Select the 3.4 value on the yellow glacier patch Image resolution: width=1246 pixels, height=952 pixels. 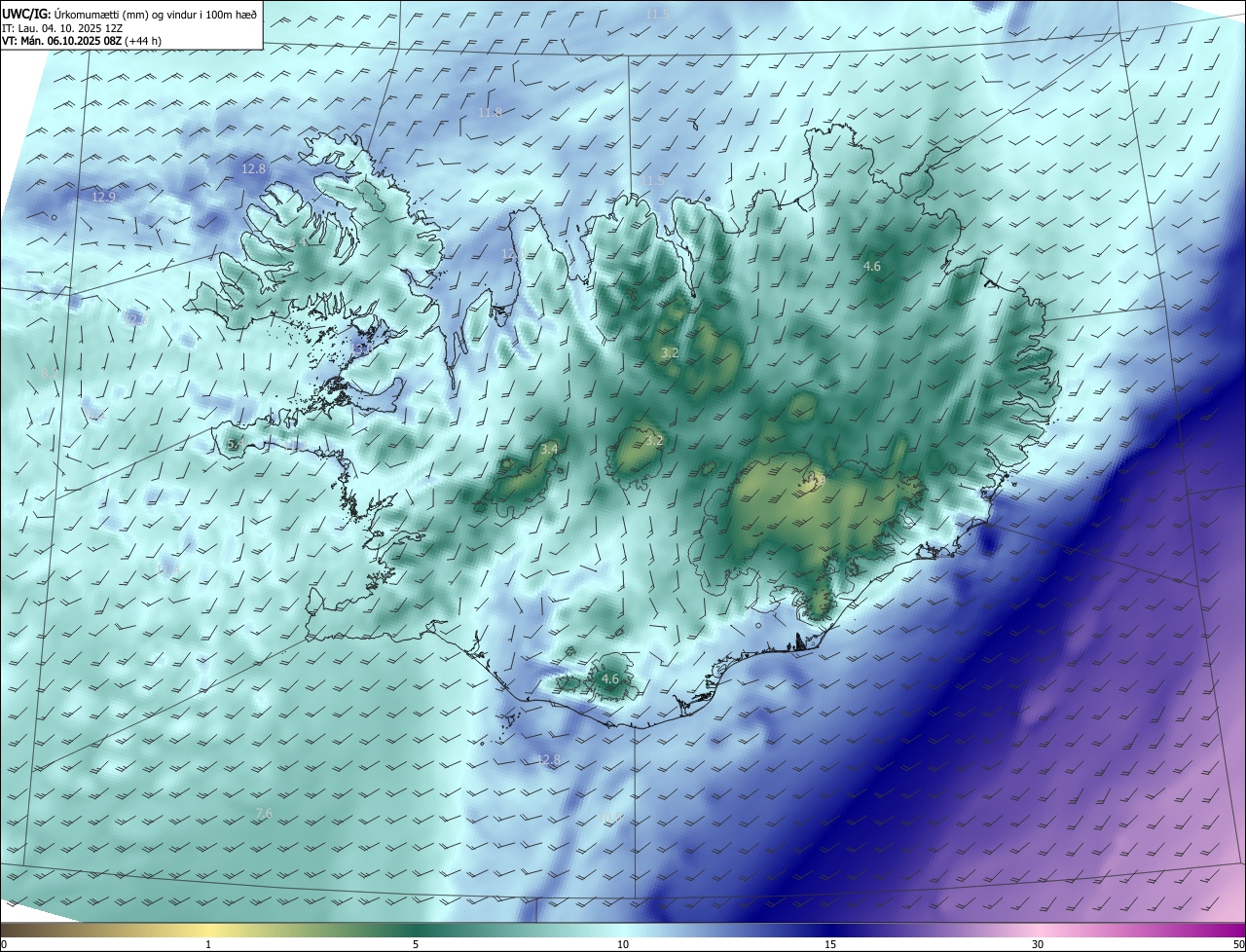(x=549, y=449)
